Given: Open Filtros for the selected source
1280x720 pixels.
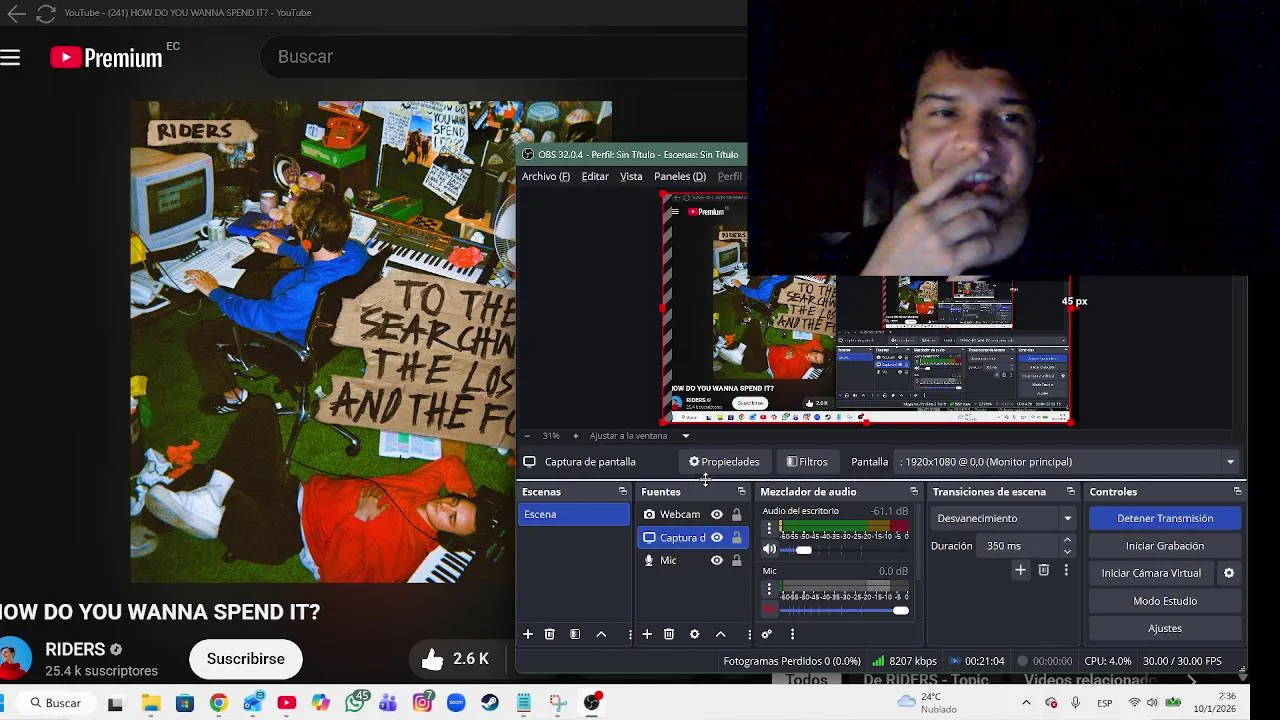Looking at the screenshot, I should [807, 462].
